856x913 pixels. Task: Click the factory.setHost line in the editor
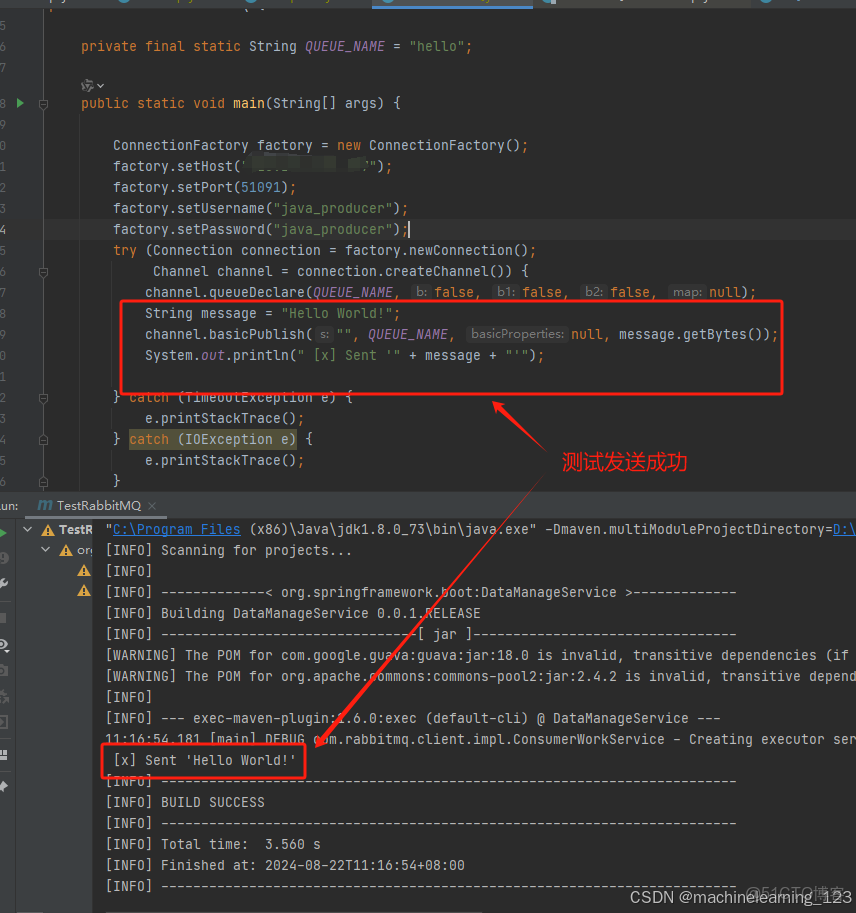pos(252,166)
